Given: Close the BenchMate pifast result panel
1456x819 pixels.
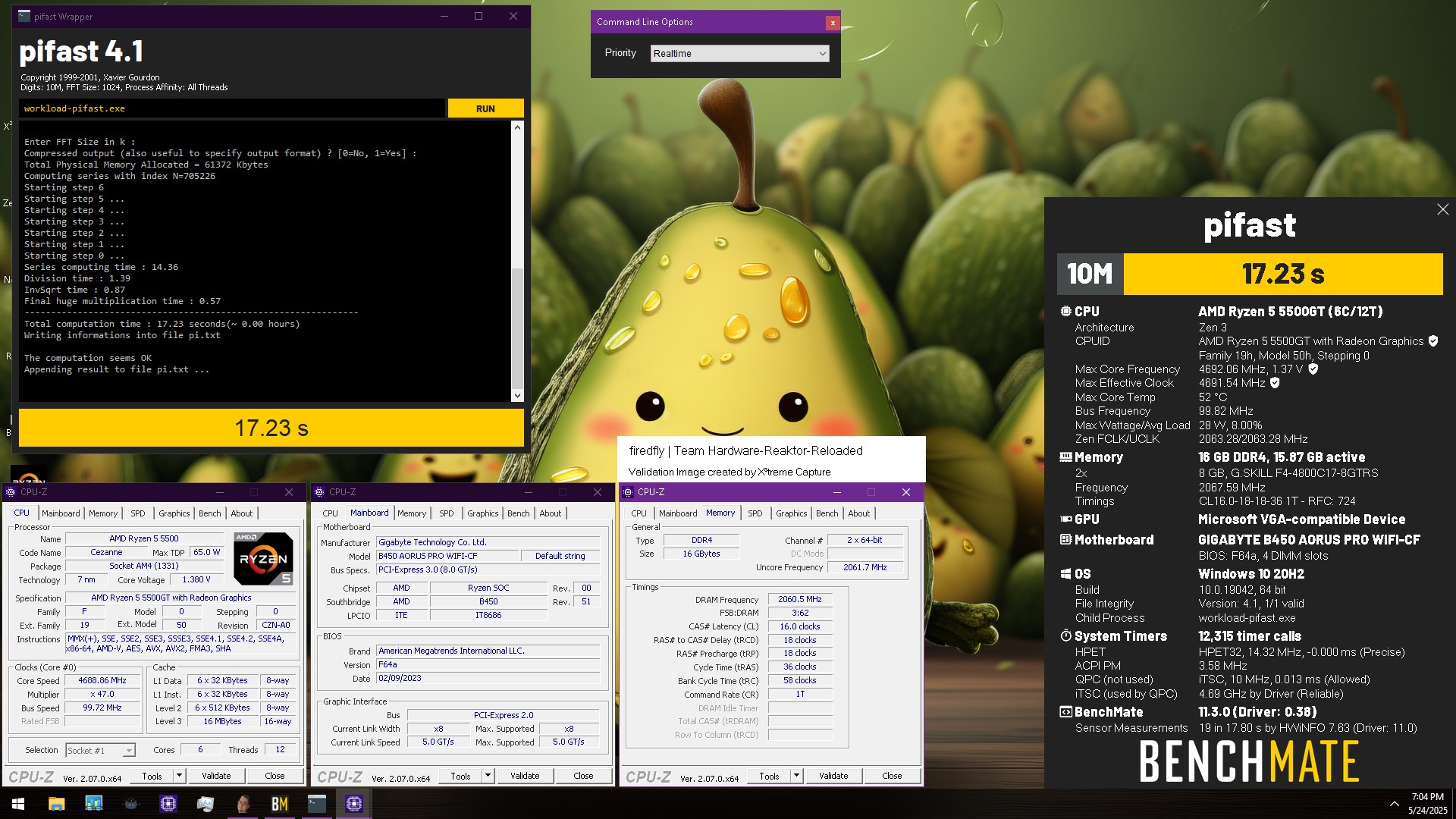Looking at the screenshot, I should pos(1442,209).
